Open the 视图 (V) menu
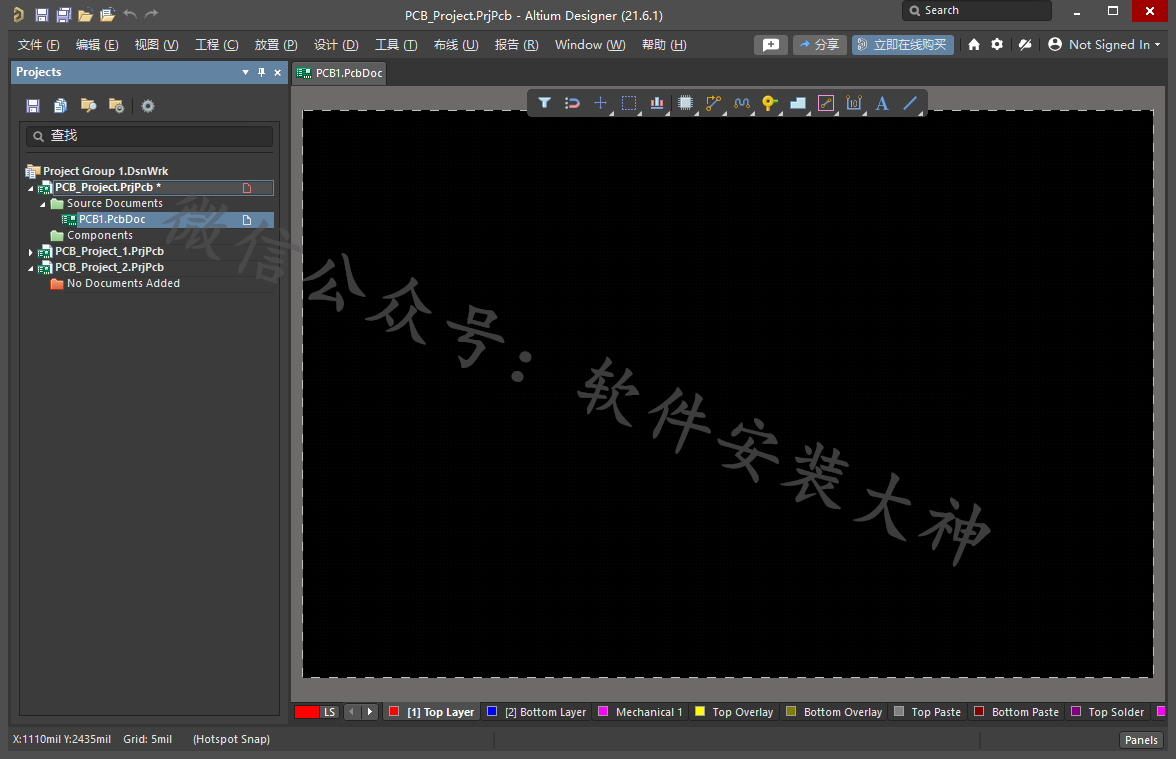The image size is (1176, 759). tap(156, 45)
